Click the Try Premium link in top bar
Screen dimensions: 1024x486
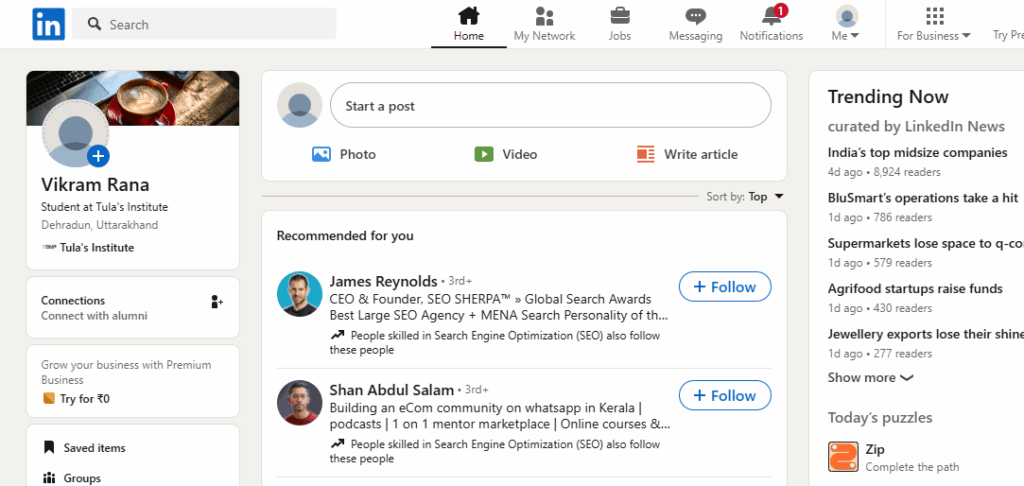tap(1008, 35)
